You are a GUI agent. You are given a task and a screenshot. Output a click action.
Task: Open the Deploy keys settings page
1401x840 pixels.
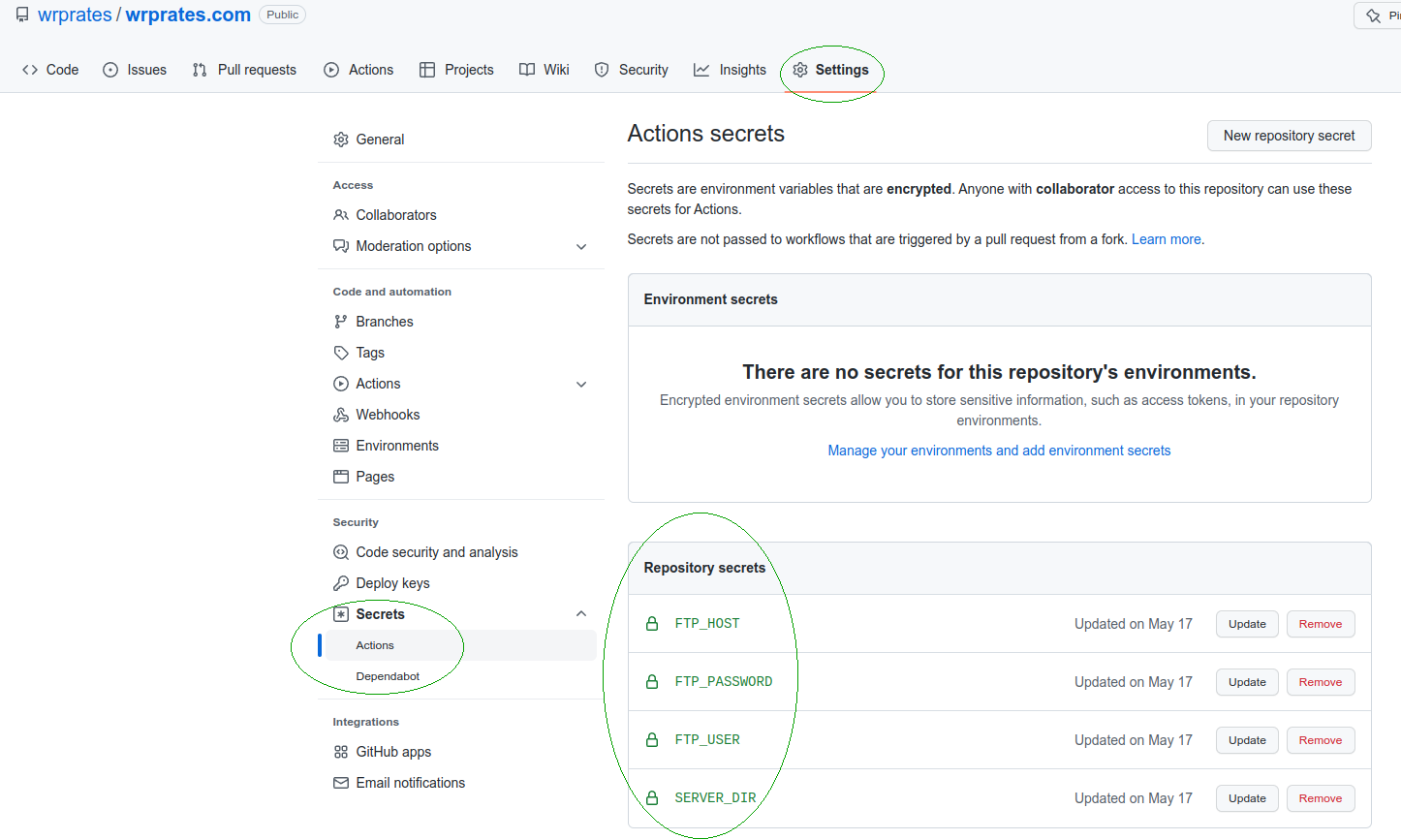[392, 583]
